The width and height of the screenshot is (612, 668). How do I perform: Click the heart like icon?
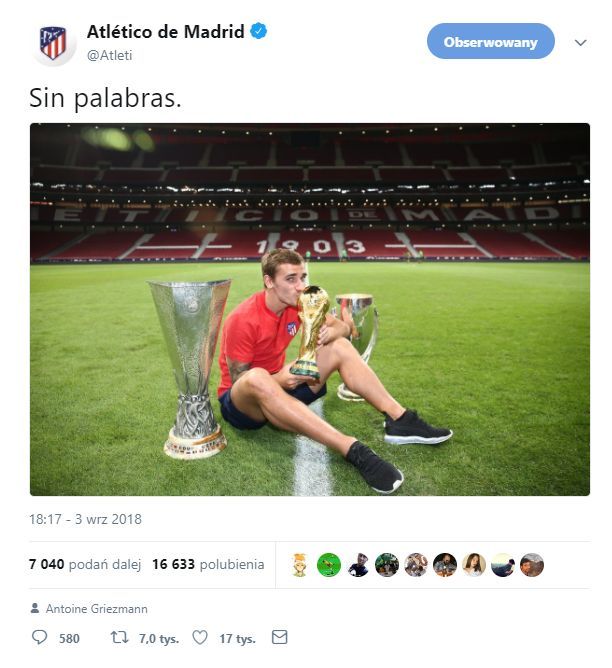200,637
